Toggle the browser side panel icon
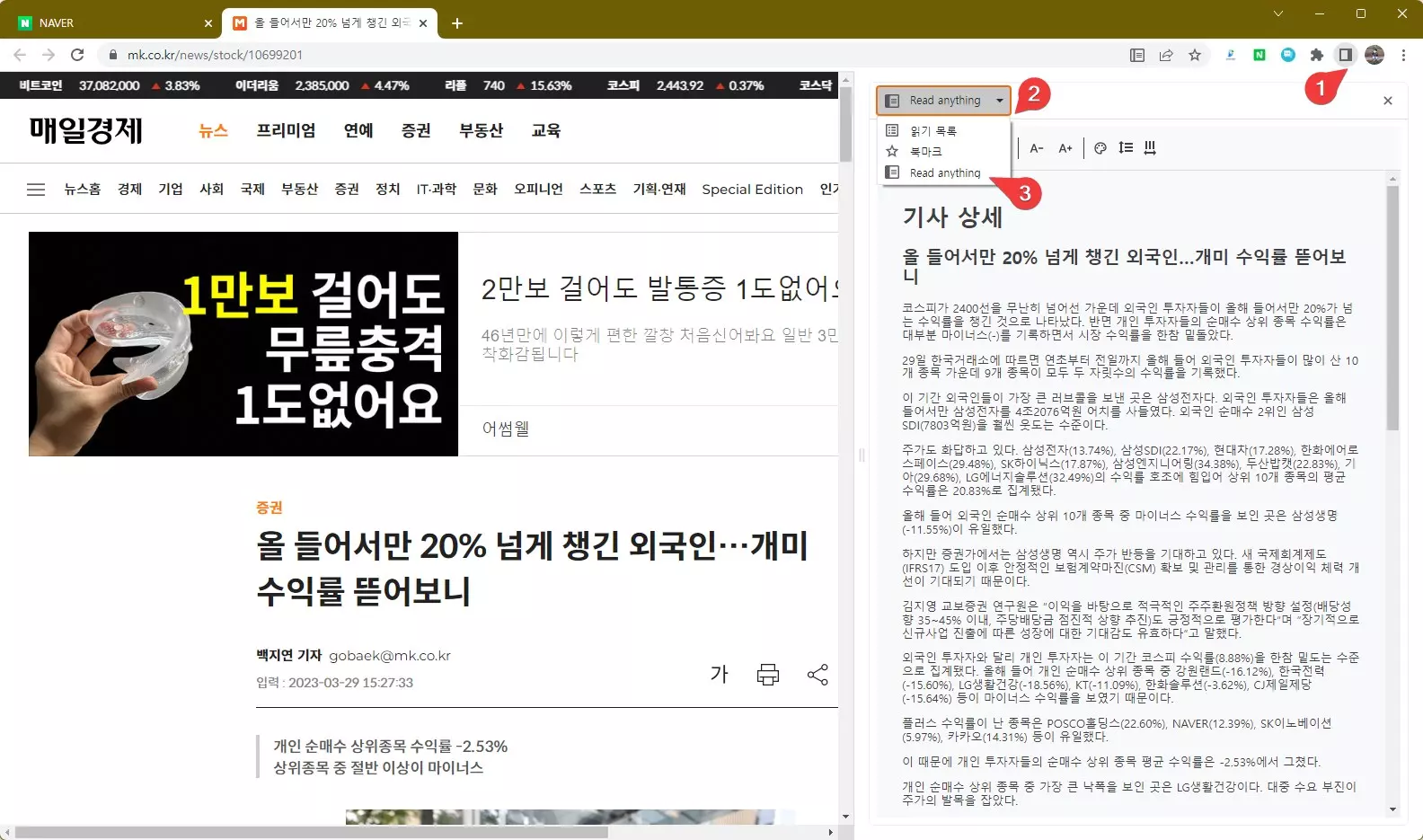 (x=1345, y=55)
